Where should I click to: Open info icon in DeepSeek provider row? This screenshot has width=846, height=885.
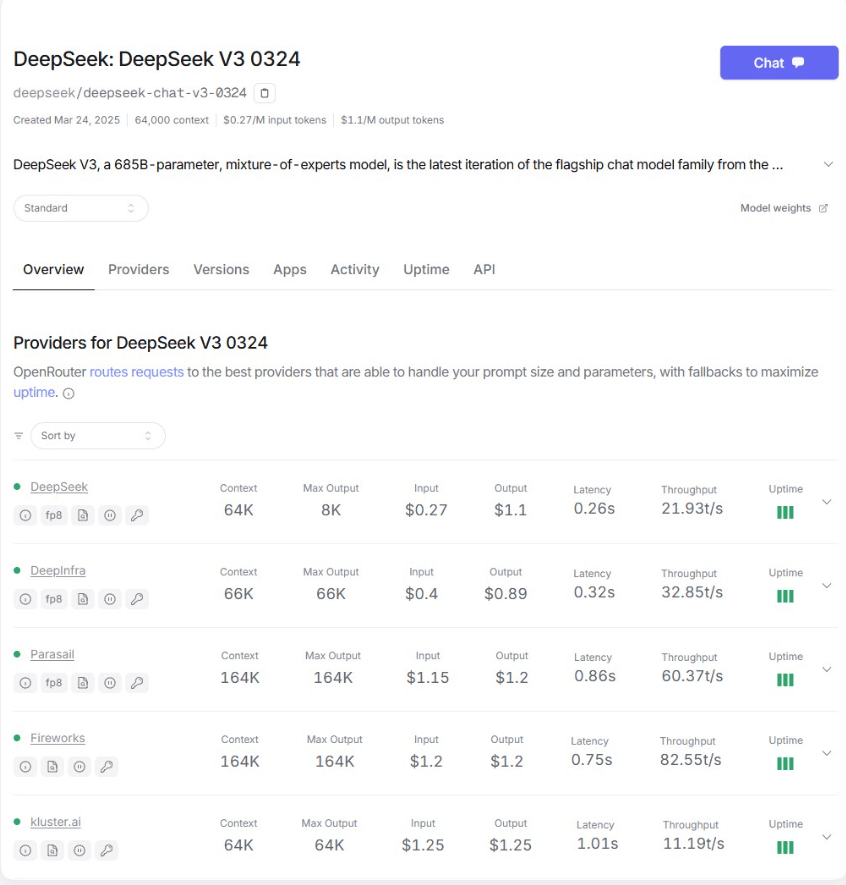(25, 515)
